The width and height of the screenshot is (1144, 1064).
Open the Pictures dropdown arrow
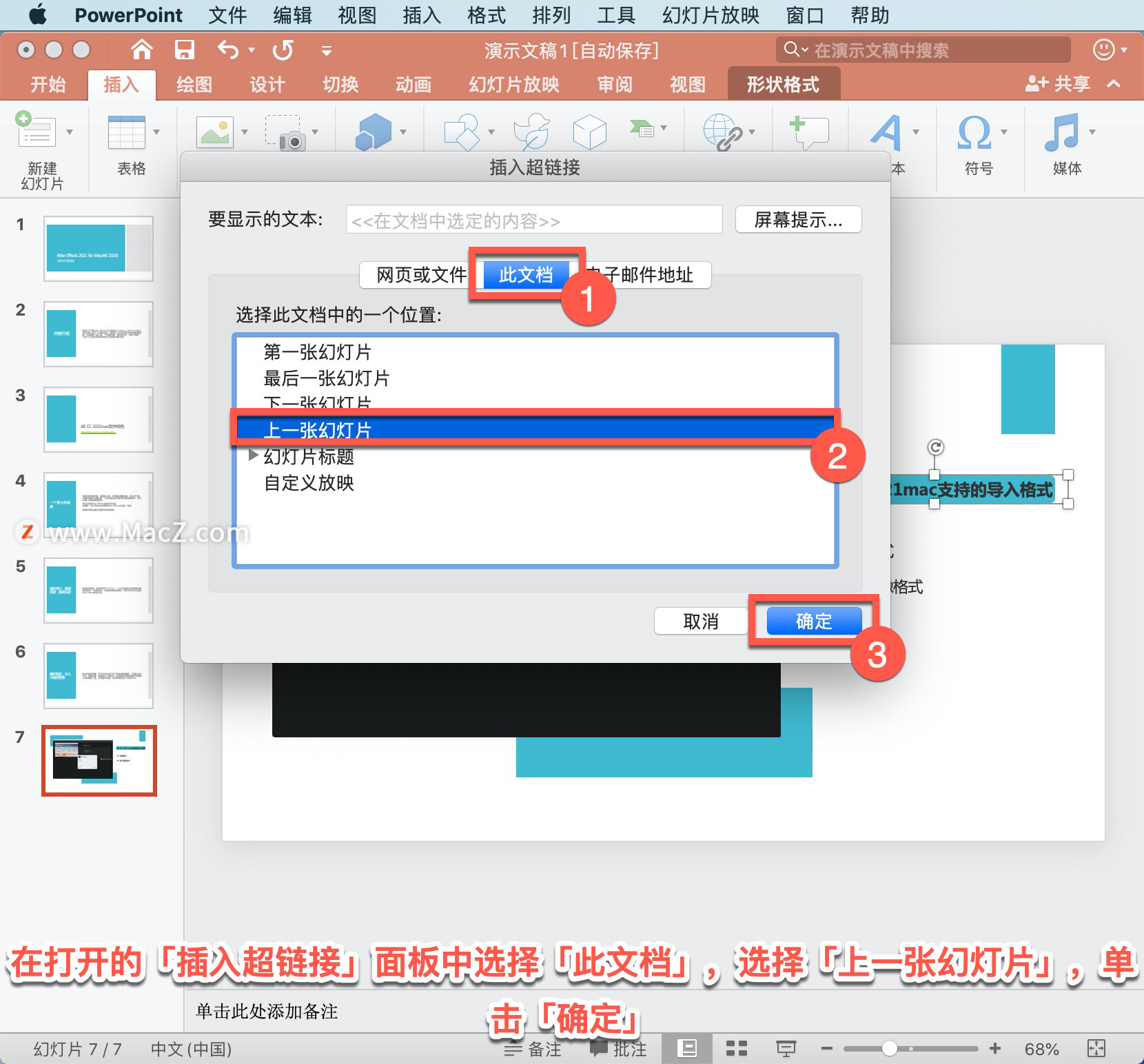click(245, 132)
